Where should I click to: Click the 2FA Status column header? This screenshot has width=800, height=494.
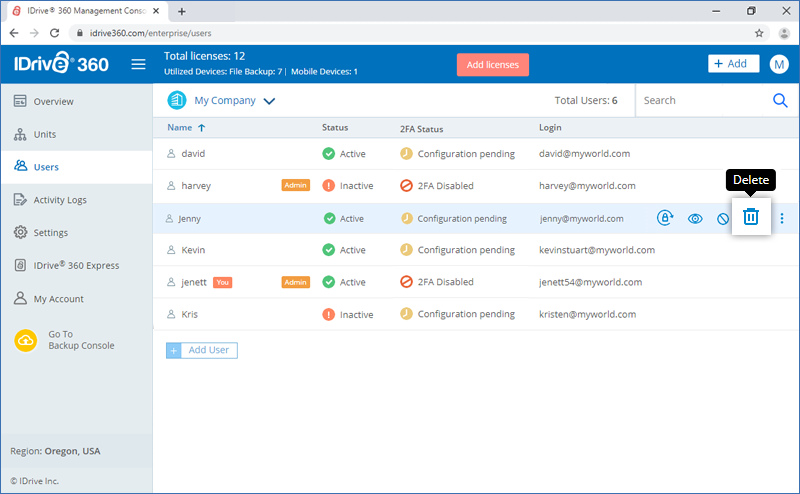(x=421, y=129)
